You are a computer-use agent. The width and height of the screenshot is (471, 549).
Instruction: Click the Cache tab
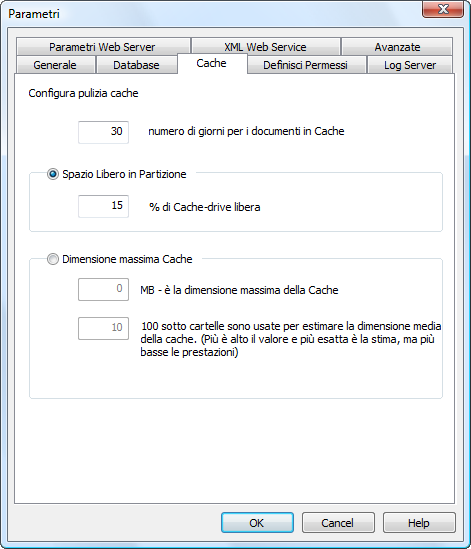(x=212, y=63)
